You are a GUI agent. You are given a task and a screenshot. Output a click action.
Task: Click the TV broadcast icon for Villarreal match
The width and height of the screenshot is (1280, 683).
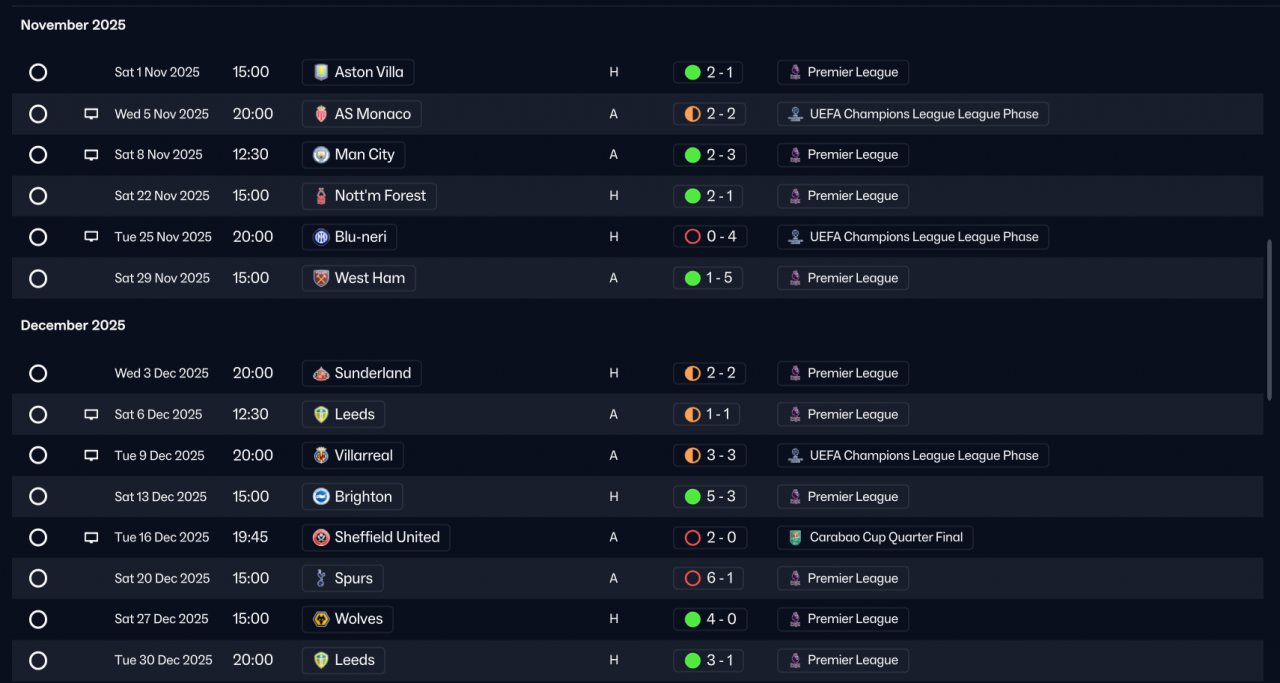tap(91, 456)
